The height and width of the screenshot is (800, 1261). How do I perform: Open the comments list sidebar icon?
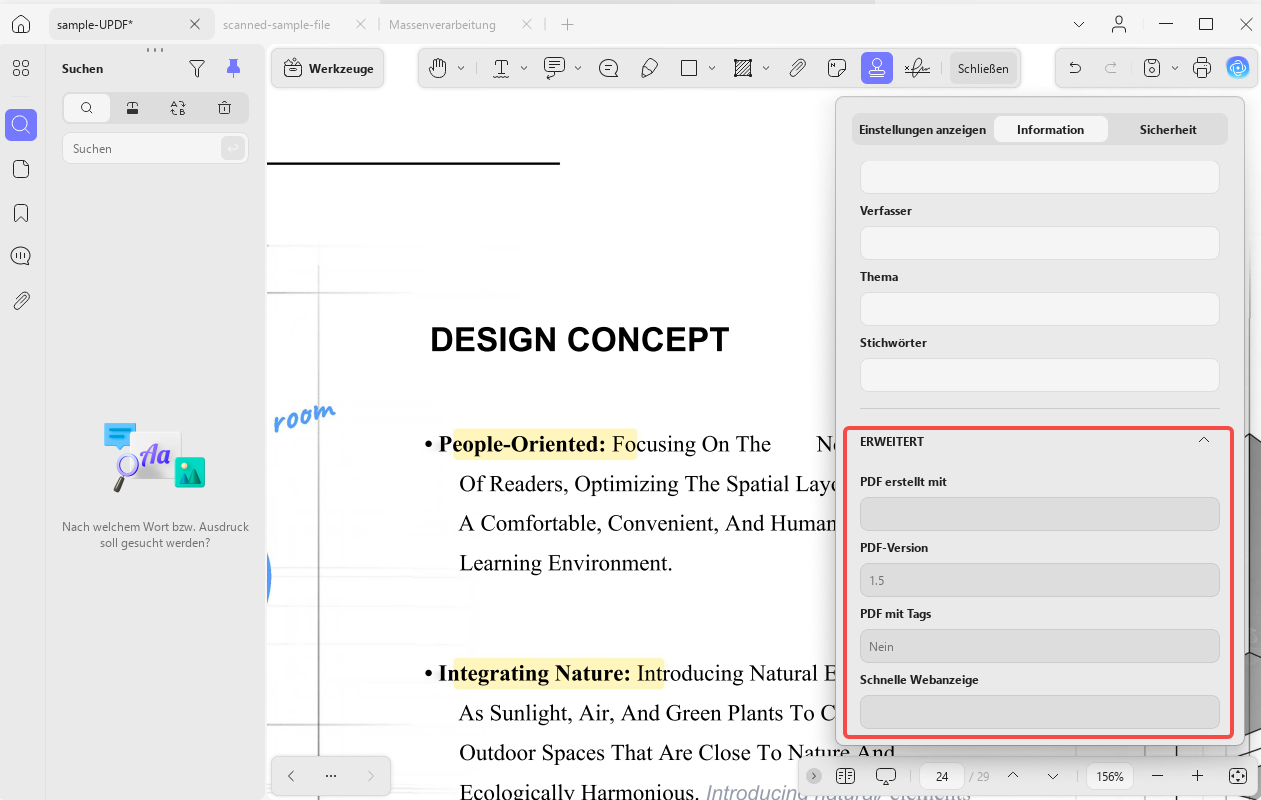pyautogui.click(x=21, y=257)
